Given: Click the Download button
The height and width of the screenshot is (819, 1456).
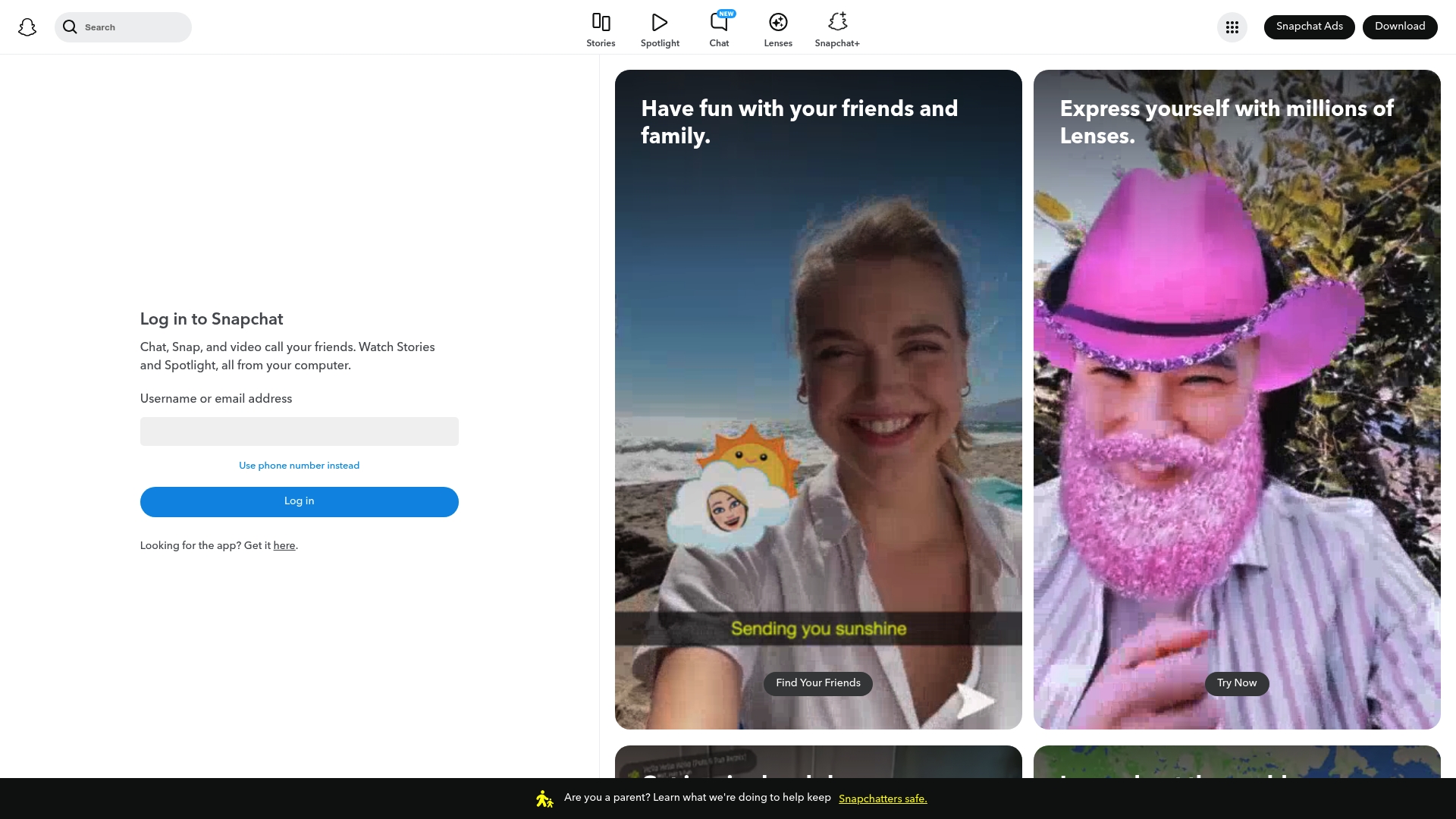Looking at the screenshot, I should [1400, 26].
